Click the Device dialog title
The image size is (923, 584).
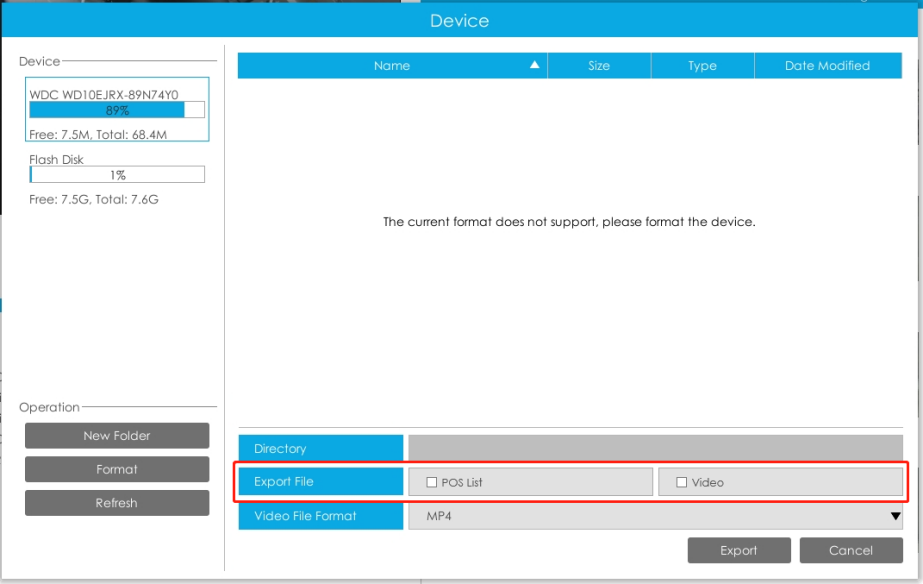point(460,21)
